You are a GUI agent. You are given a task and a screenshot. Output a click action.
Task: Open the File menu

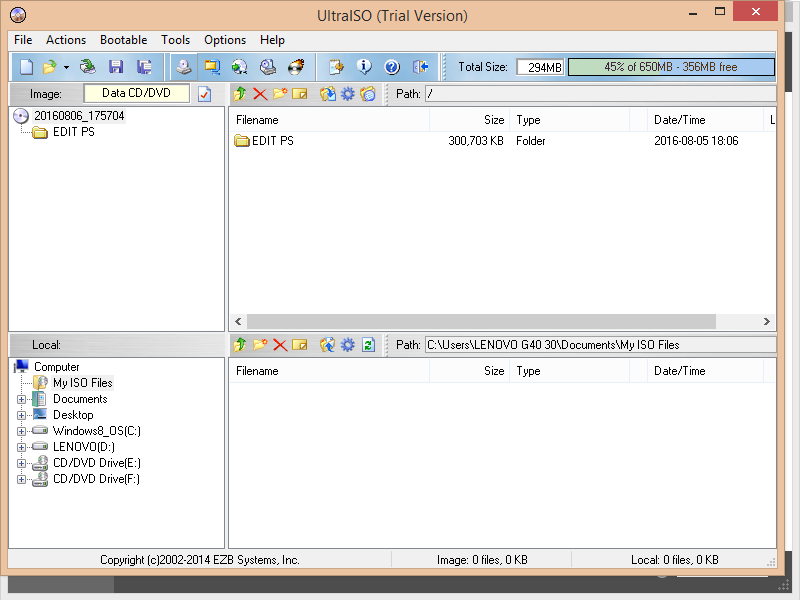tap(23, 40)
